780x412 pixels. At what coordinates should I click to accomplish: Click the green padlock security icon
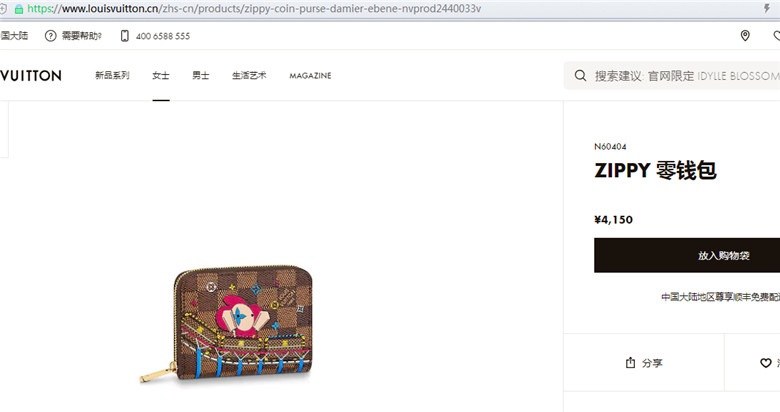(x=19, y=9)
